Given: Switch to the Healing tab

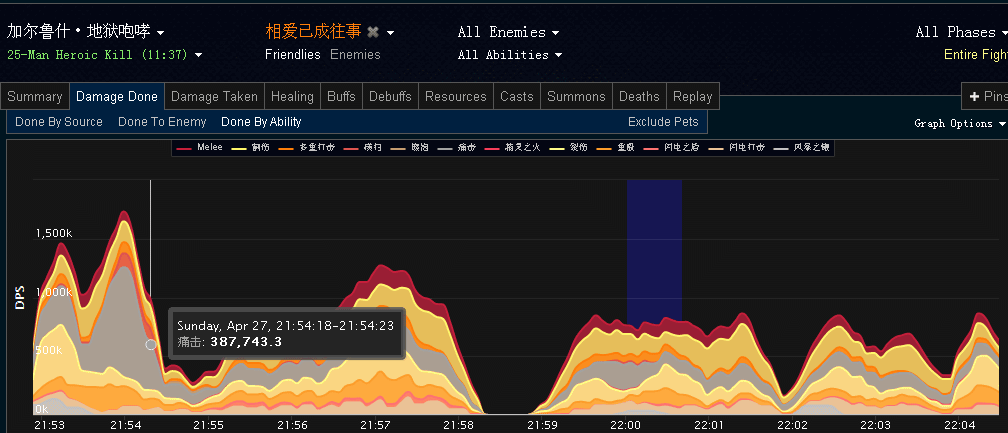Looking at the screenshot, I should [x=292, y=97].
